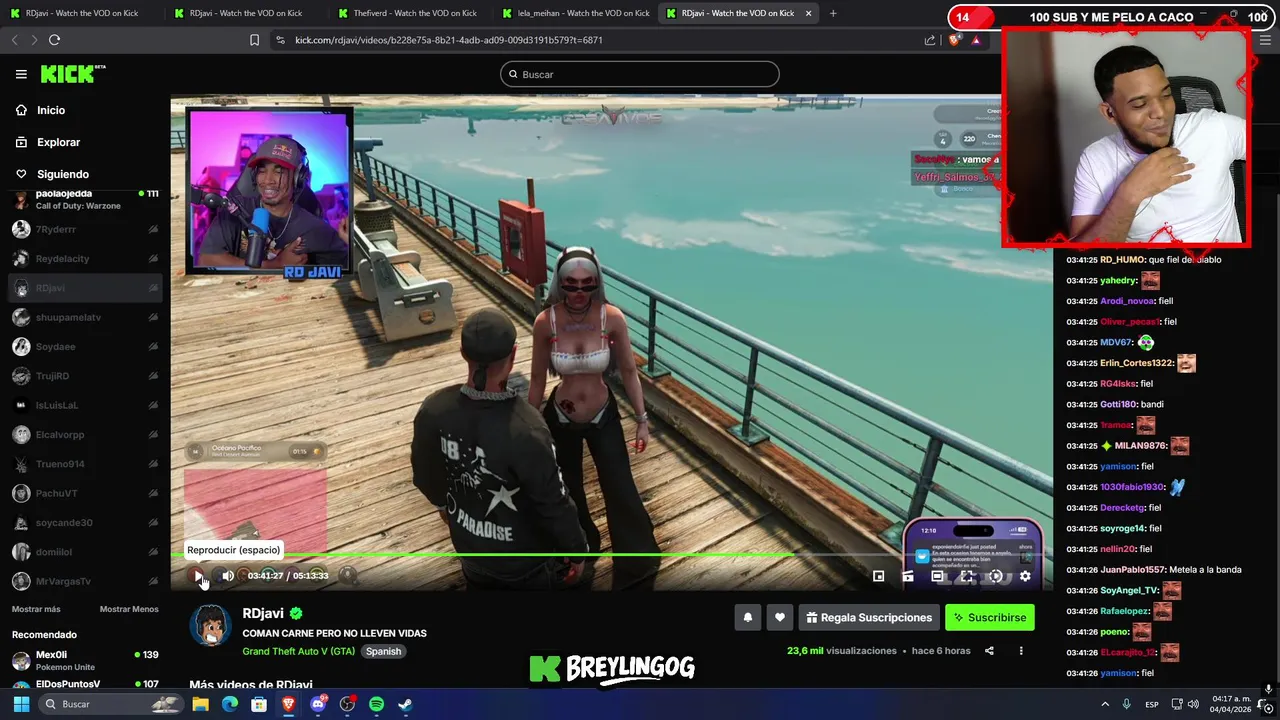Viewport: 1280px width, 720px height.
Task: Click Regala Suscripciones button
Action: (x=869, y=618)
